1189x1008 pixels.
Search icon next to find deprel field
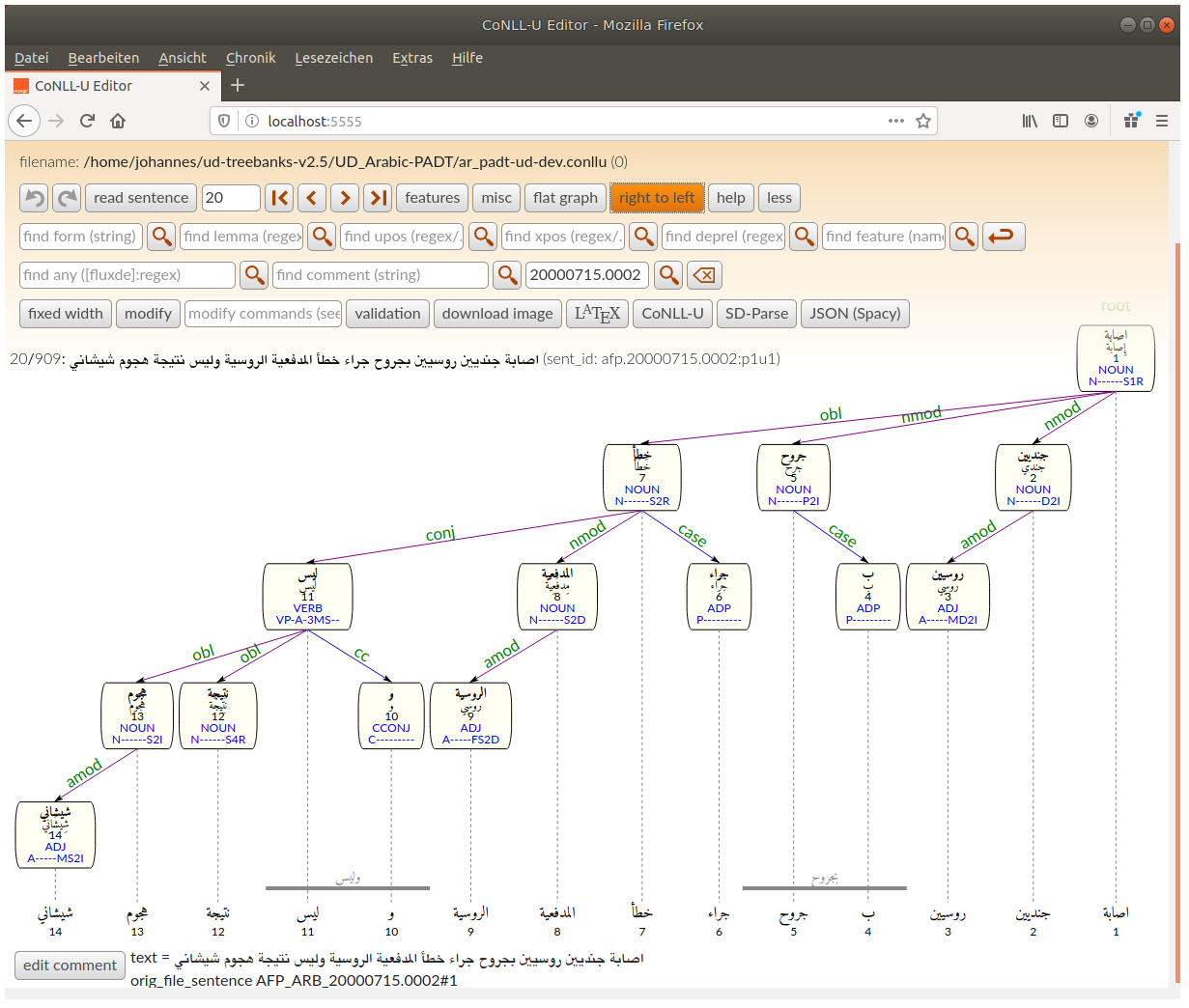[805, 237]
